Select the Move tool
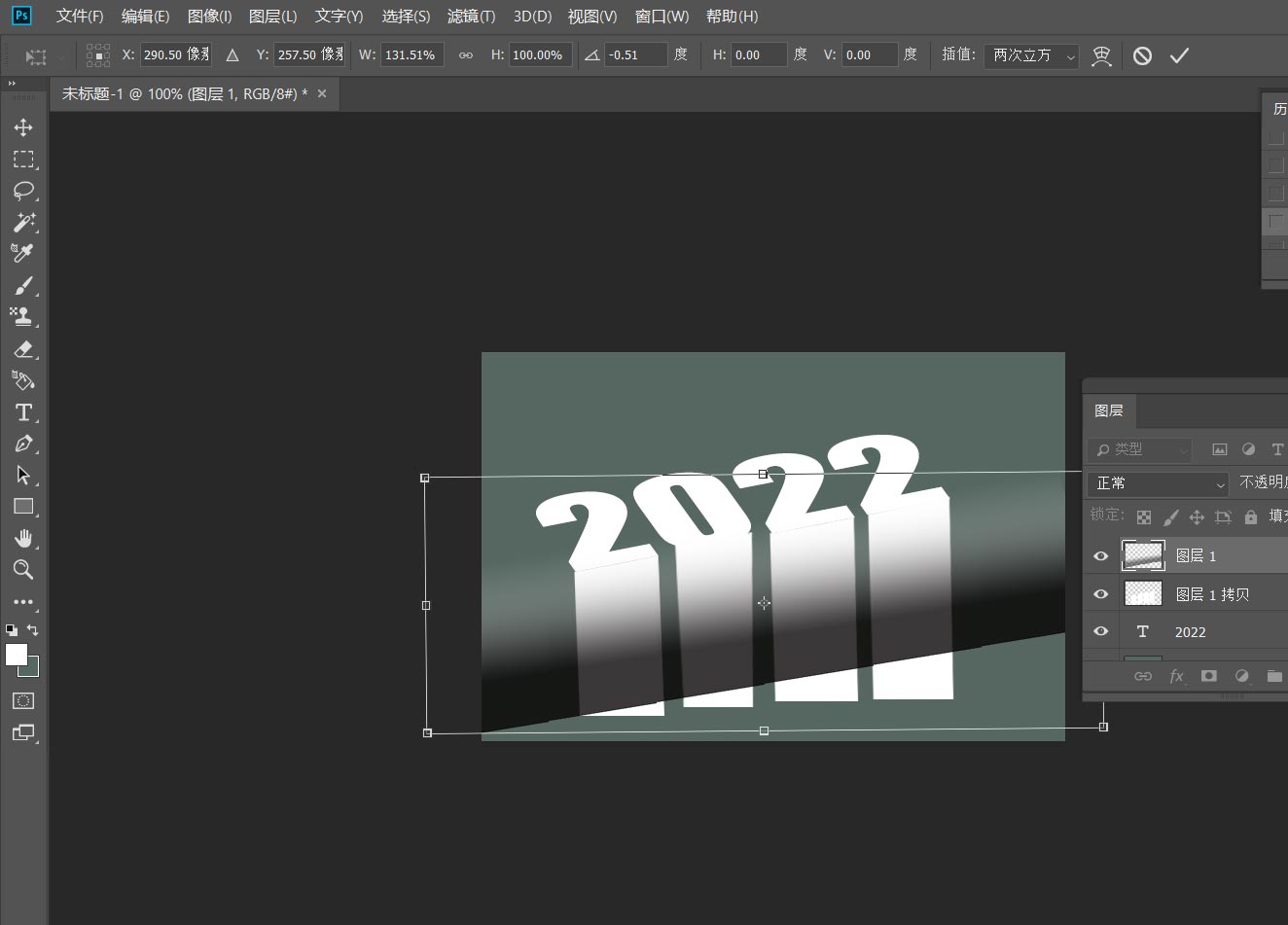 coord(23,127)
